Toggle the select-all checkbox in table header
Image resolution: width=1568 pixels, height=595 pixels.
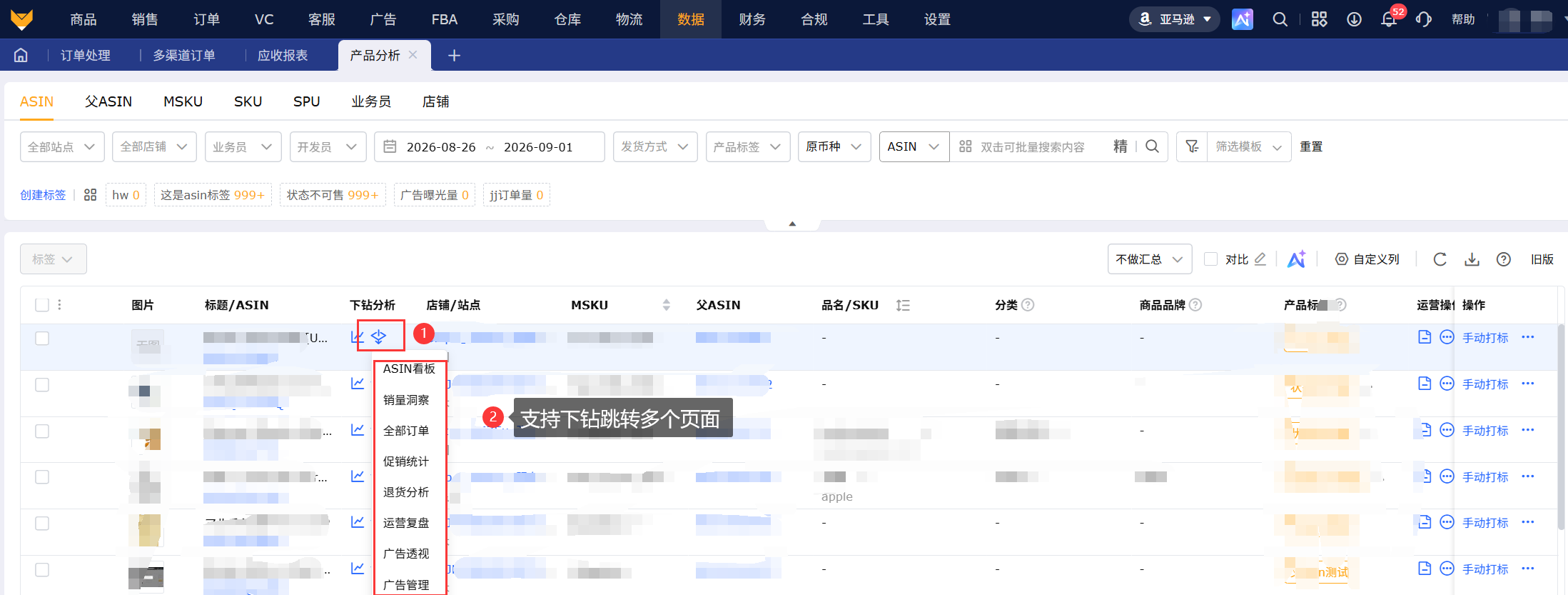point(42,305)
